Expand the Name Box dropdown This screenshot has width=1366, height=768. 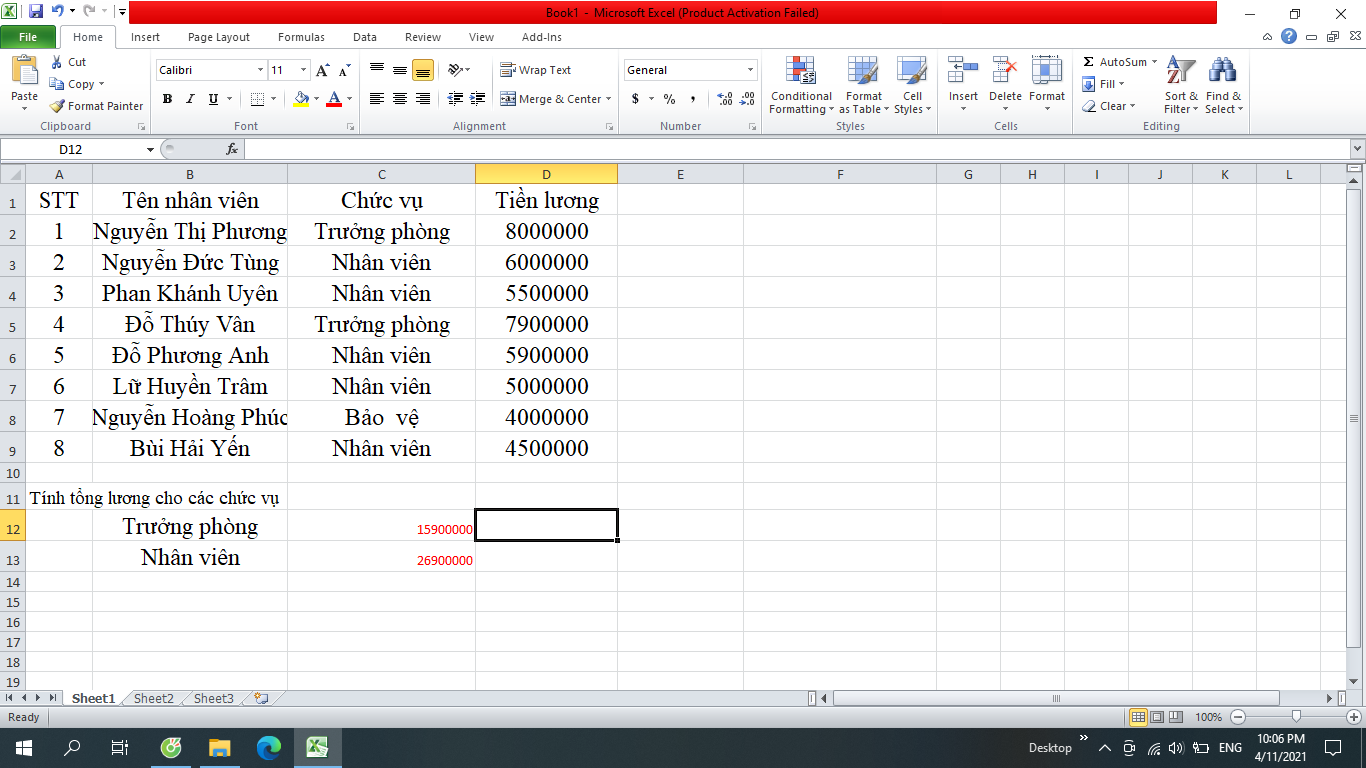click(151, 149)
